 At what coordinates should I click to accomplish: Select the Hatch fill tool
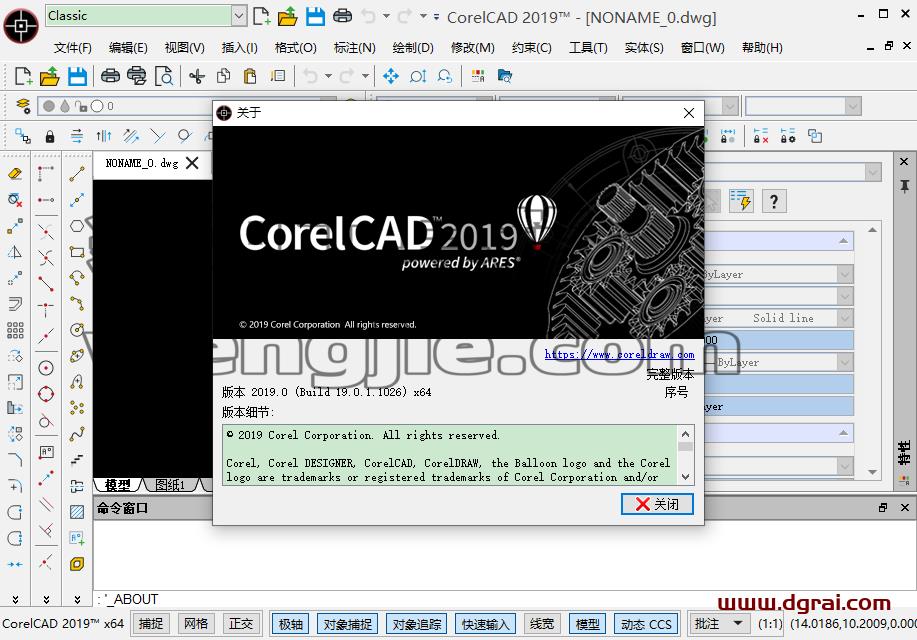point(77,512)
